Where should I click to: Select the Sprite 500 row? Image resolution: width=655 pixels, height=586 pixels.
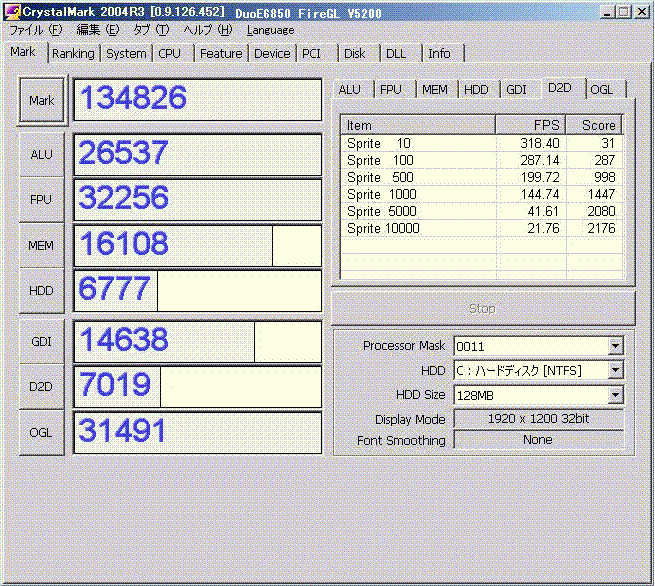tap(482, 178)
